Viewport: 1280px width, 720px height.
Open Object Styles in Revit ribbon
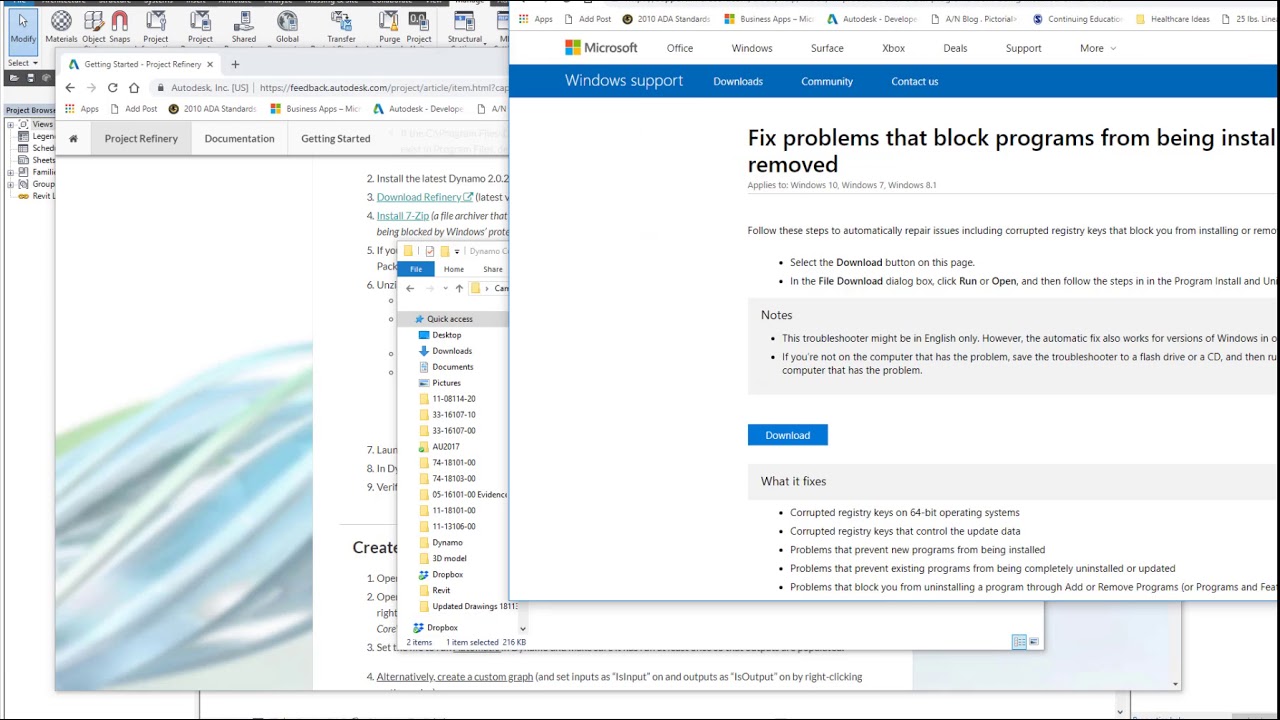(94, 27)
